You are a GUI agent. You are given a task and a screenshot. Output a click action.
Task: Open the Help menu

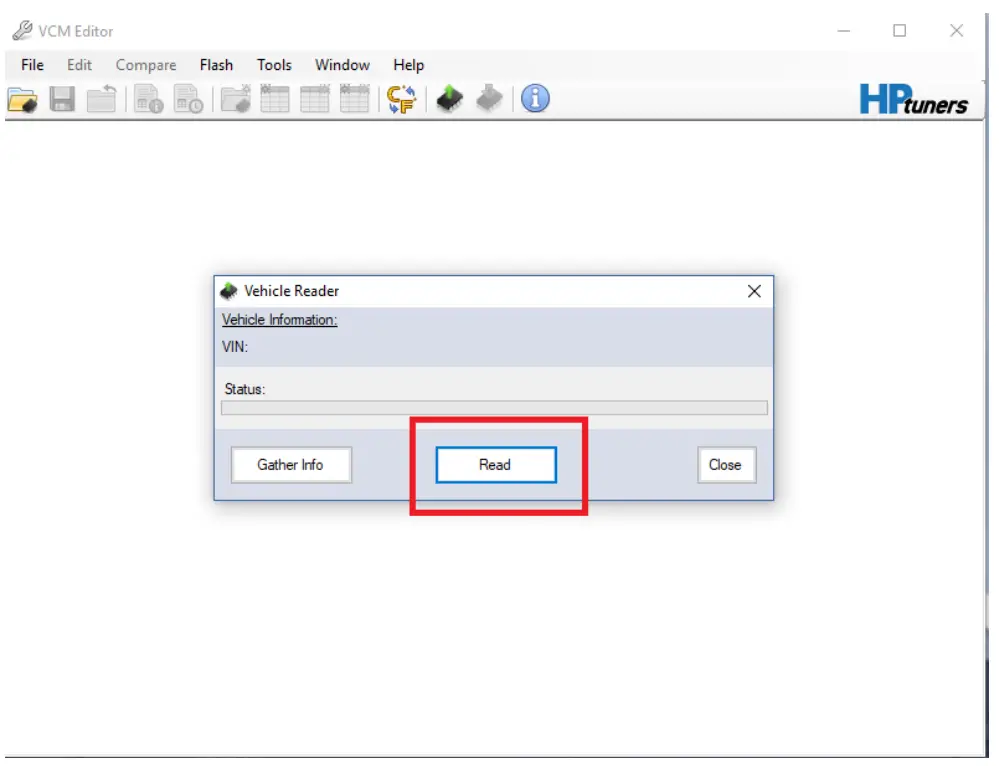(x=407, y=64)
